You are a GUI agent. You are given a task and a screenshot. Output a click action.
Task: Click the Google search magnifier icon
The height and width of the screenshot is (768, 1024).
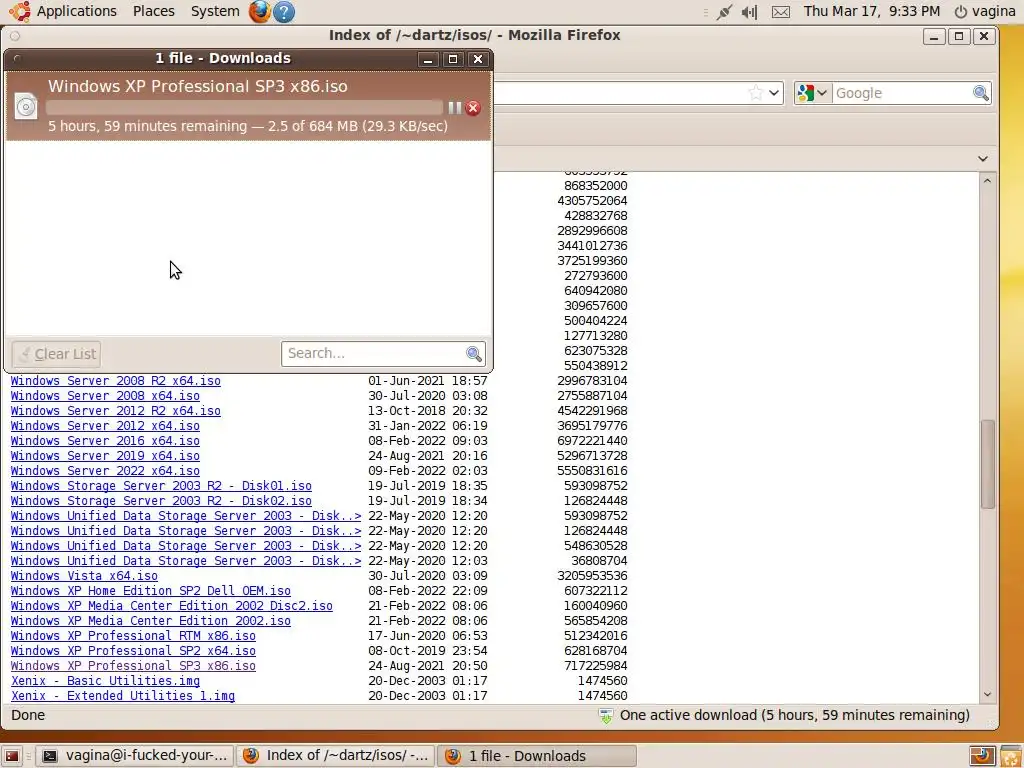980,93
